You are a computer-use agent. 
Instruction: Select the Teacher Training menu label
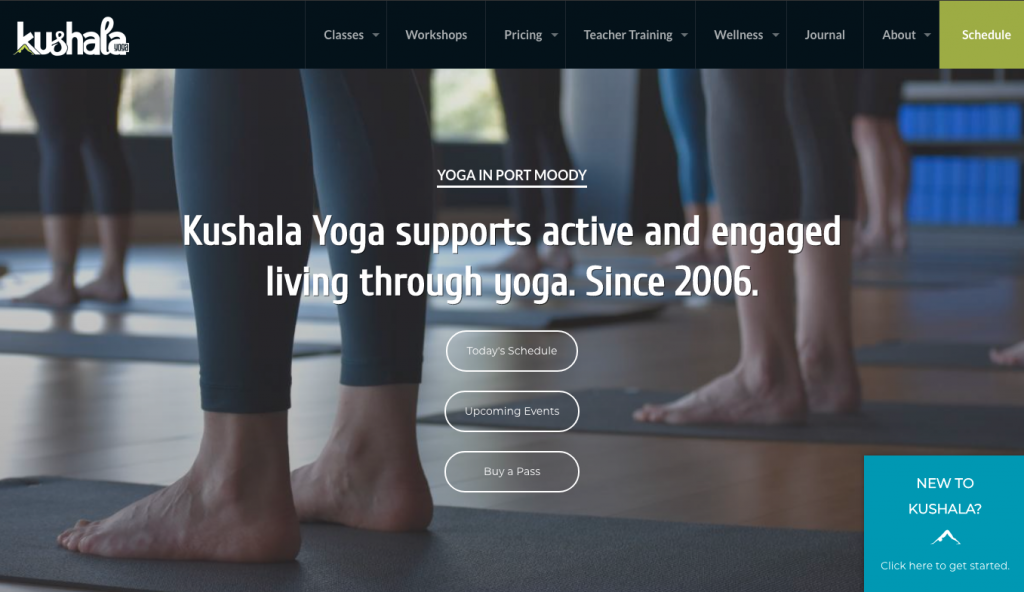coord(628,35)
